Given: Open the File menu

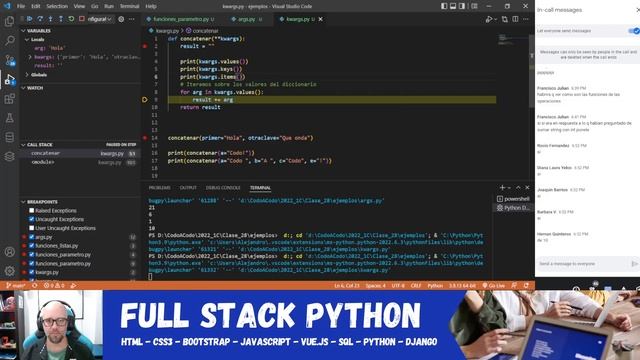Looking at the screenshot, I should tap(21, 6).
